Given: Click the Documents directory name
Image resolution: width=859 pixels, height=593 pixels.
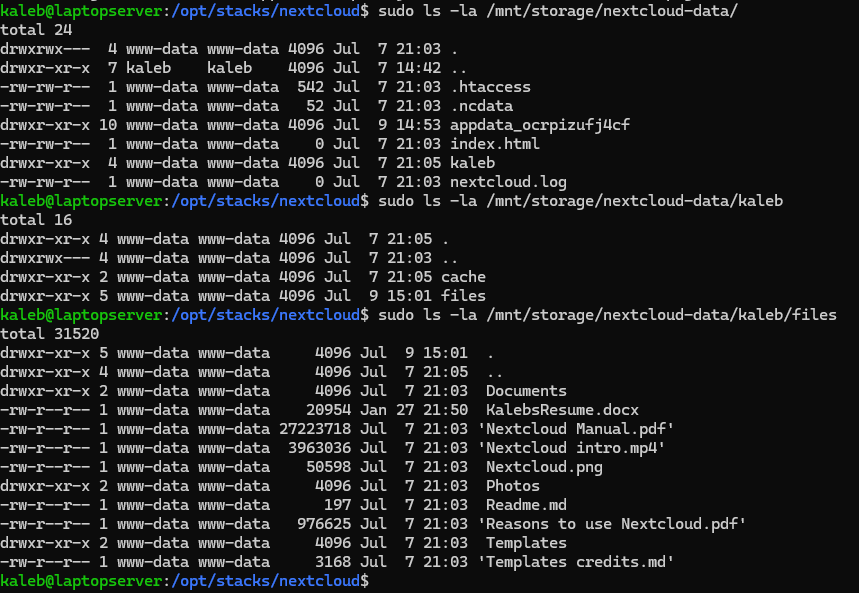Looking at the screenshot, I should point(526,391).
